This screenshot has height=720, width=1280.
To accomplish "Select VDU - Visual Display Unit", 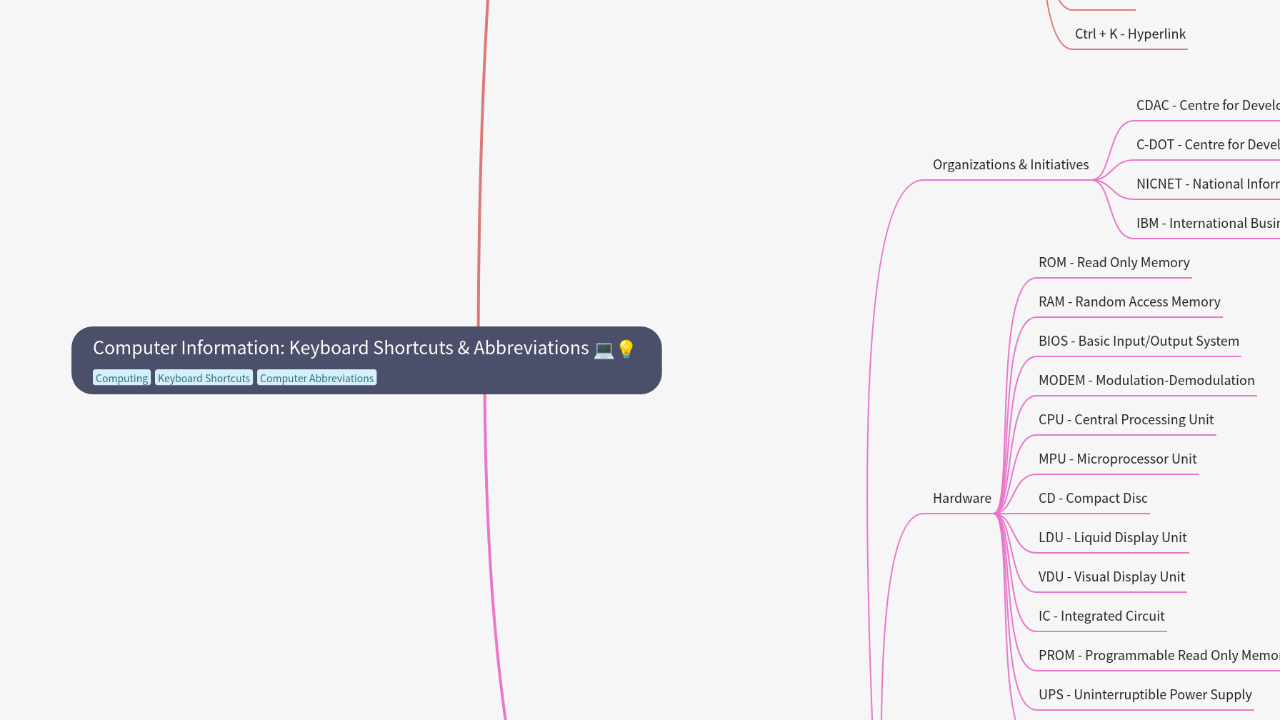I will (x=1112, y=577).
